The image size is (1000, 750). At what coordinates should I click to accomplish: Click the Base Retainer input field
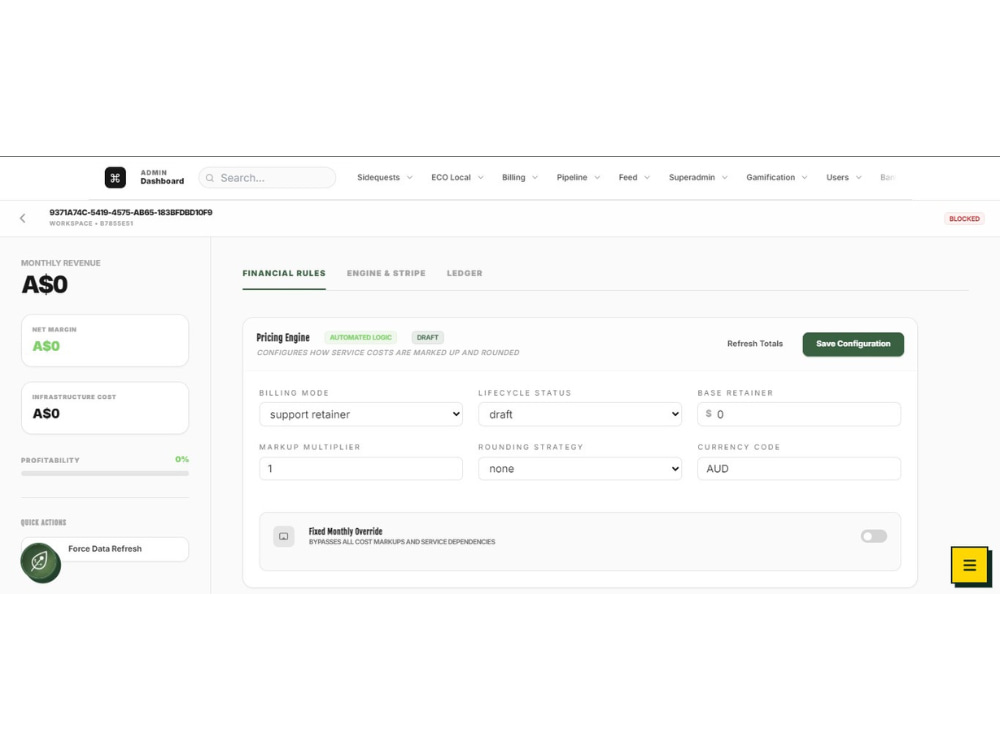798,414
